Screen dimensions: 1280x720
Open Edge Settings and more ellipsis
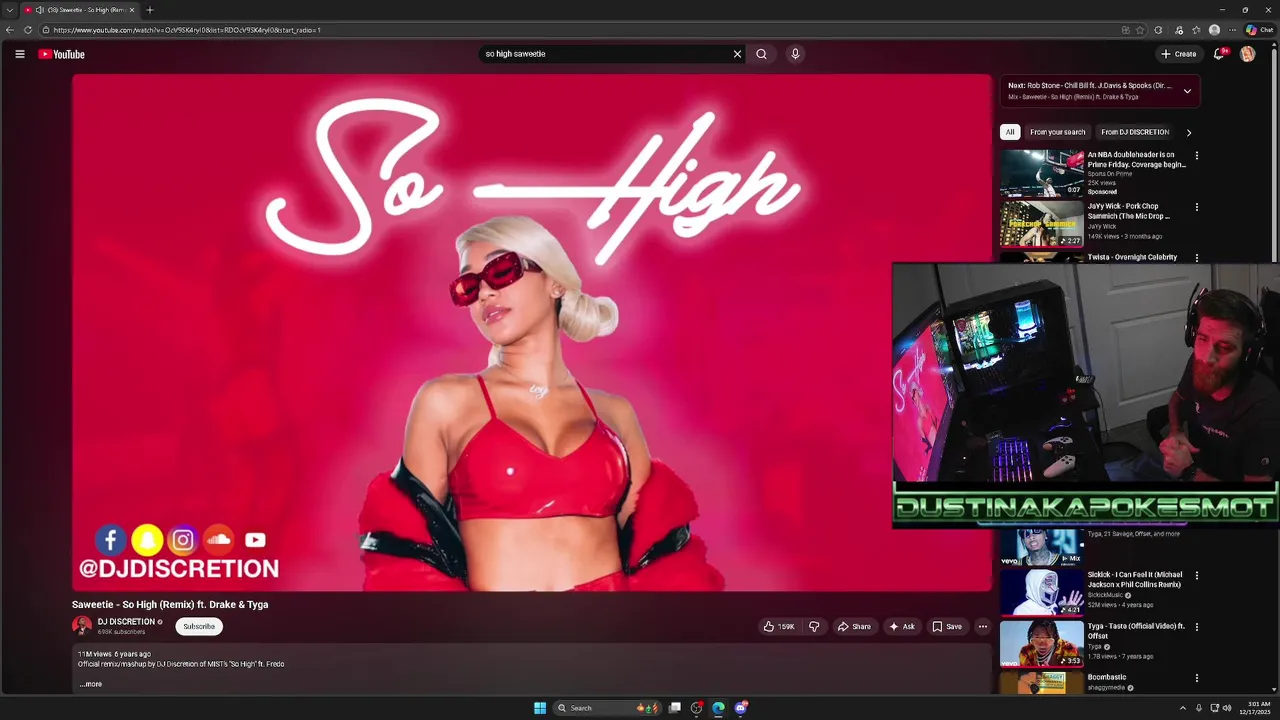tap(1232, 30)
